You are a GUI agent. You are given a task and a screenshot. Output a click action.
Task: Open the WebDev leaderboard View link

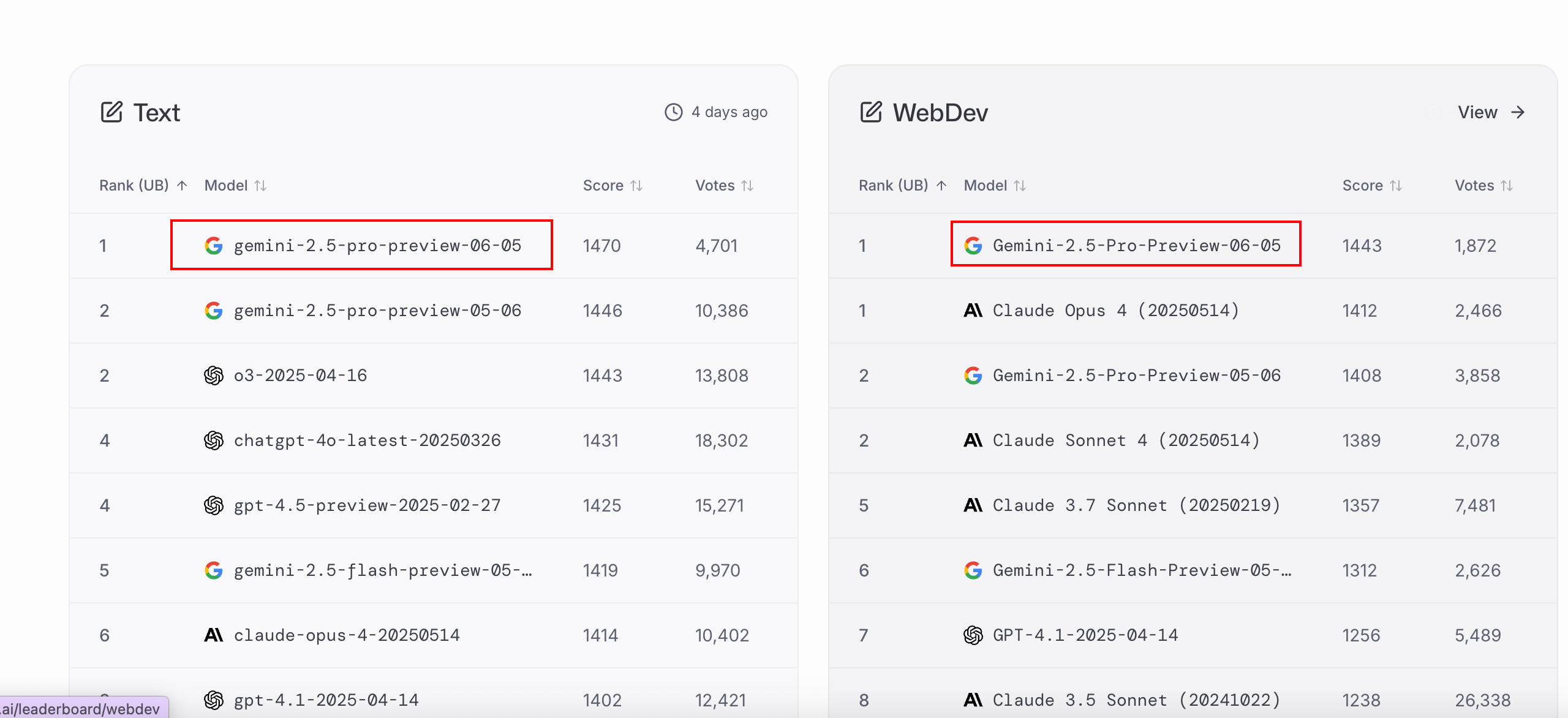coord(1491,112)
